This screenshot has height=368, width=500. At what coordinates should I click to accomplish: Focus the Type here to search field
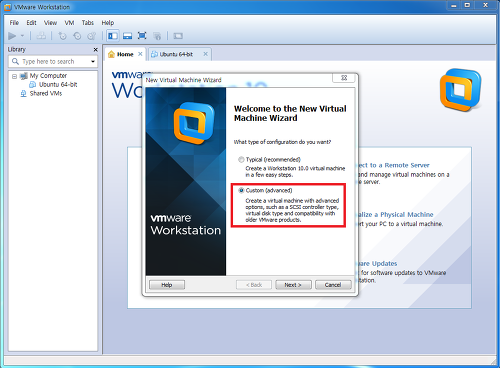tap(53, 62)
